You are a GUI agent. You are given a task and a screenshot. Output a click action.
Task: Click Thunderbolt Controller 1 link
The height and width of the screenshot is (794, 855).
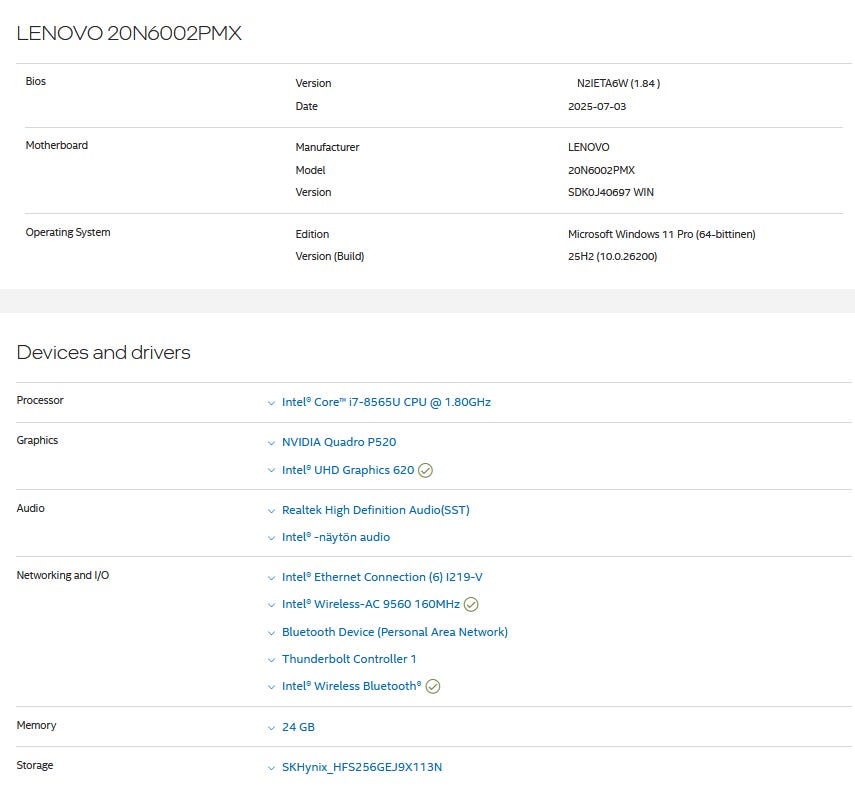point(349,659)
